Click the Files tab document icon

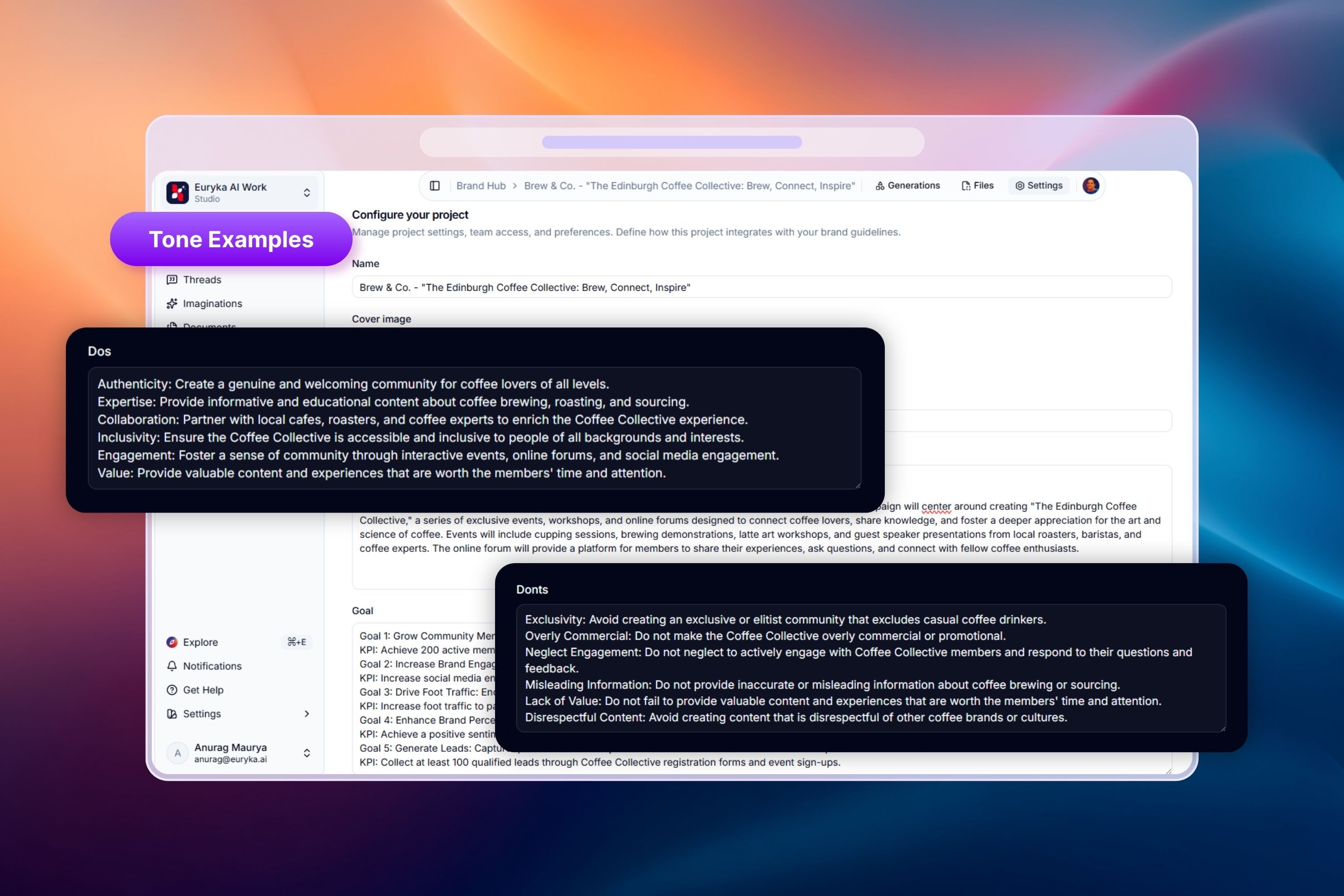pos(966,186)
